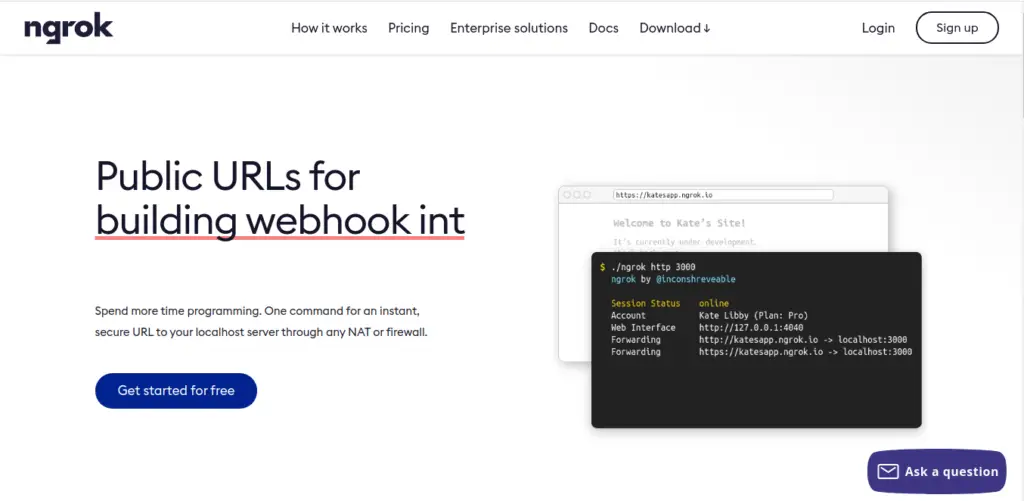This screenshot has height=501, width=1024.
Task: Expand the Download dropdown
Action: 675,28
